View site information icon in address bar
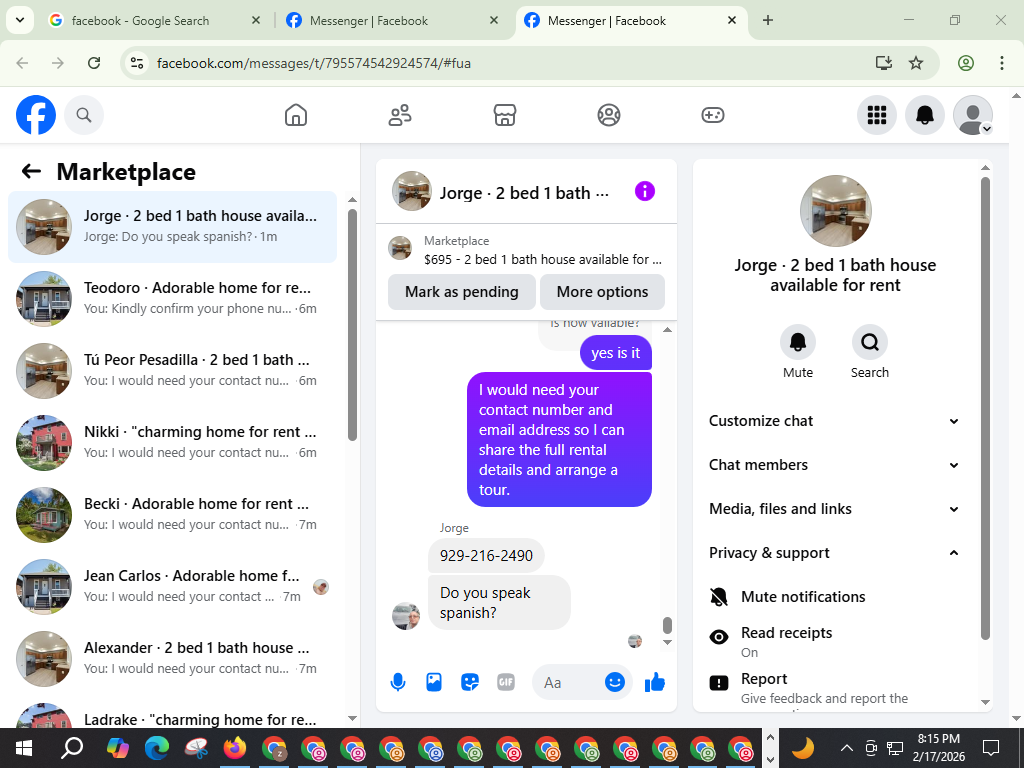The height and width of the screenshot is (768, 1024). pos(137,63)
